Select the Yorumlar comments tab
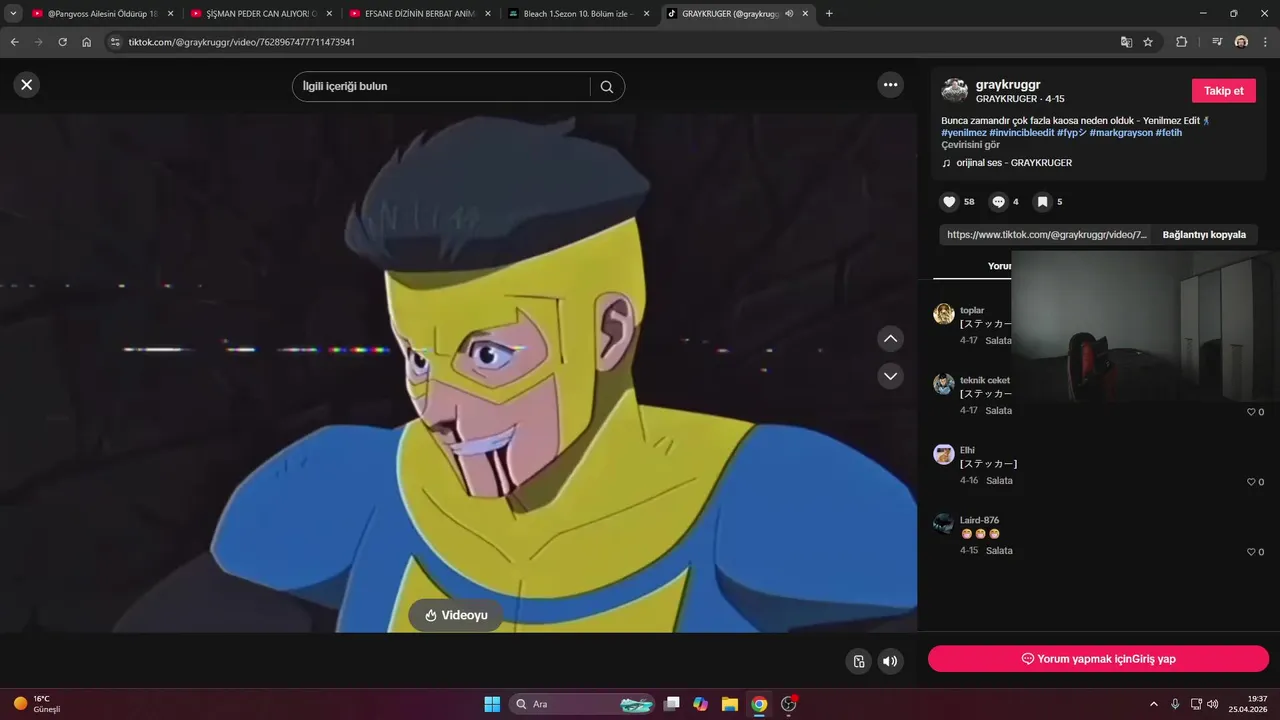1280x720 pixels. 1000,266
